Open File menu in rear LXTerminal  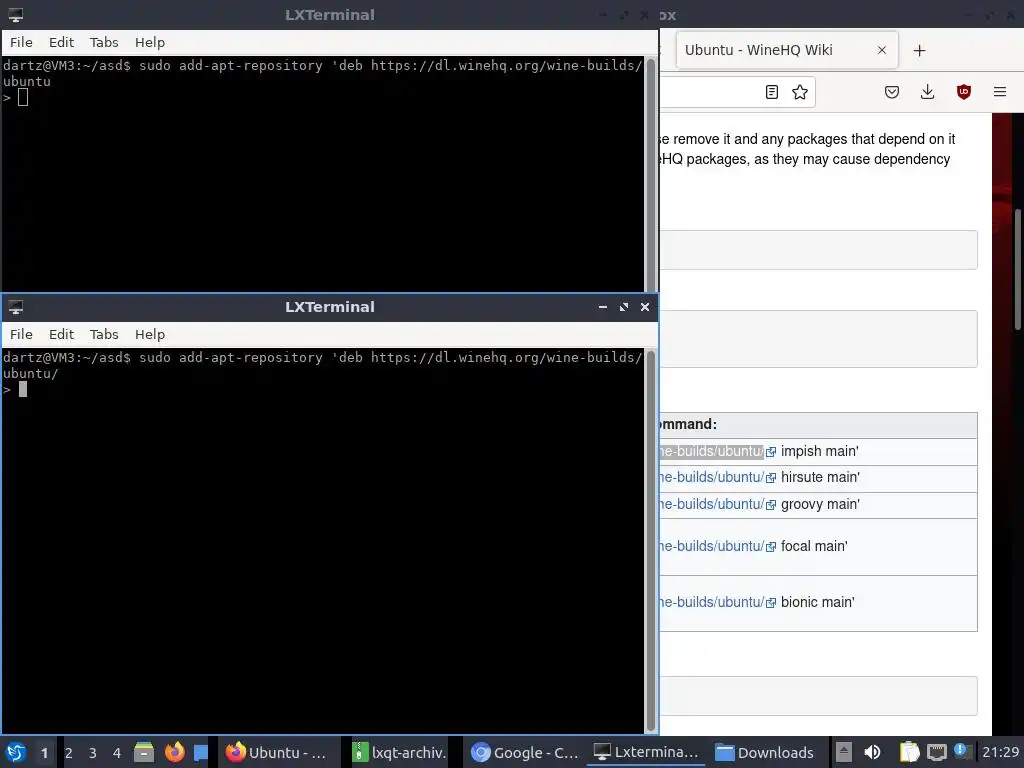pyautogui.click(x=21, y=42)
